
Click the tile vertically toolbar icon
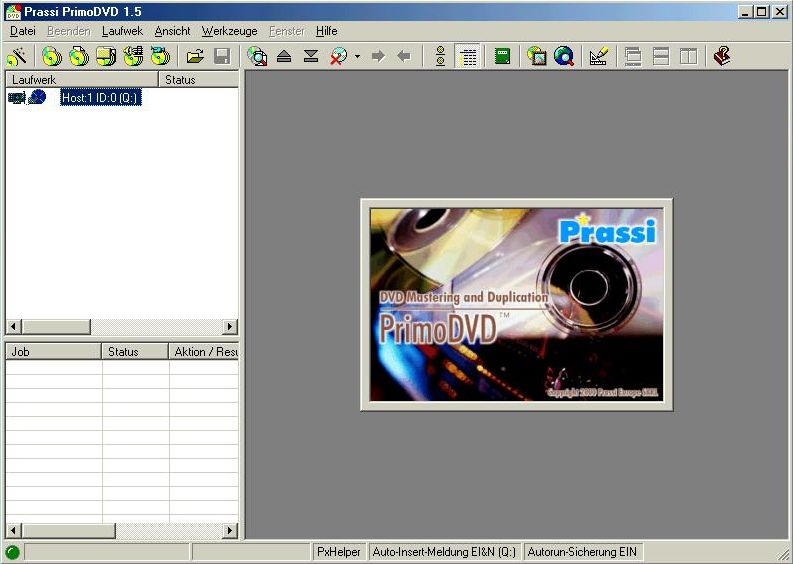pos(688,56)
